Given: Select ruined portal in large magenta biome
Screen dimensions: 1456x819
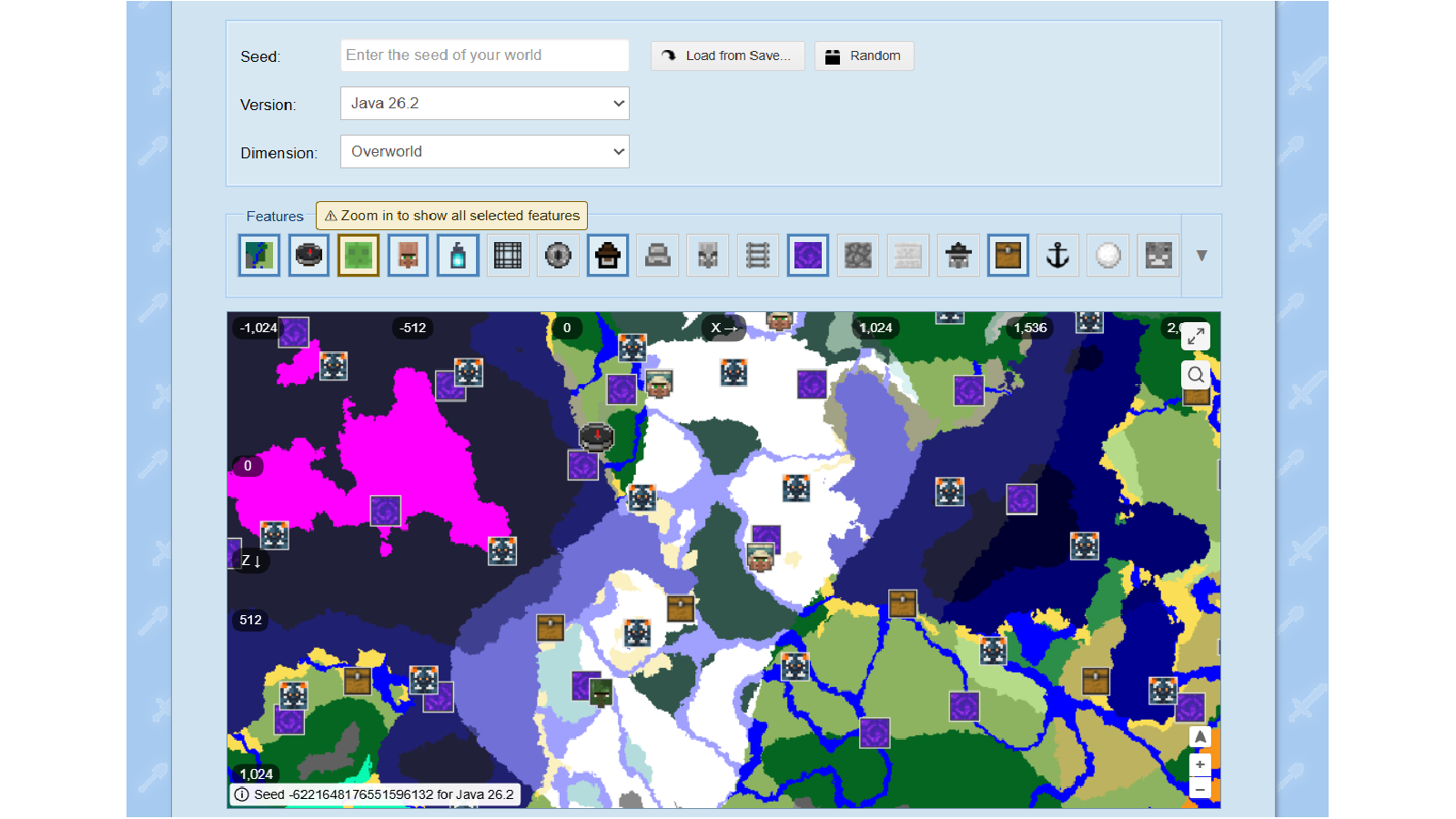Looking at the screenshot, I should coord(386,511).
